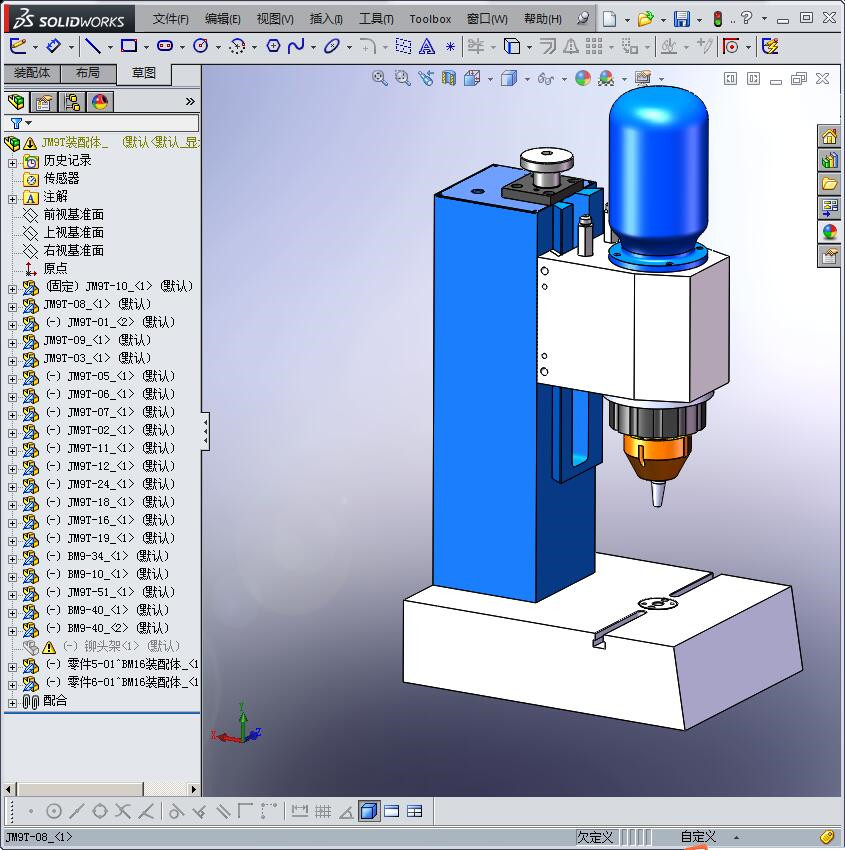Expand the 注解 tree node
Screen dimensions: 845x850
12,199
